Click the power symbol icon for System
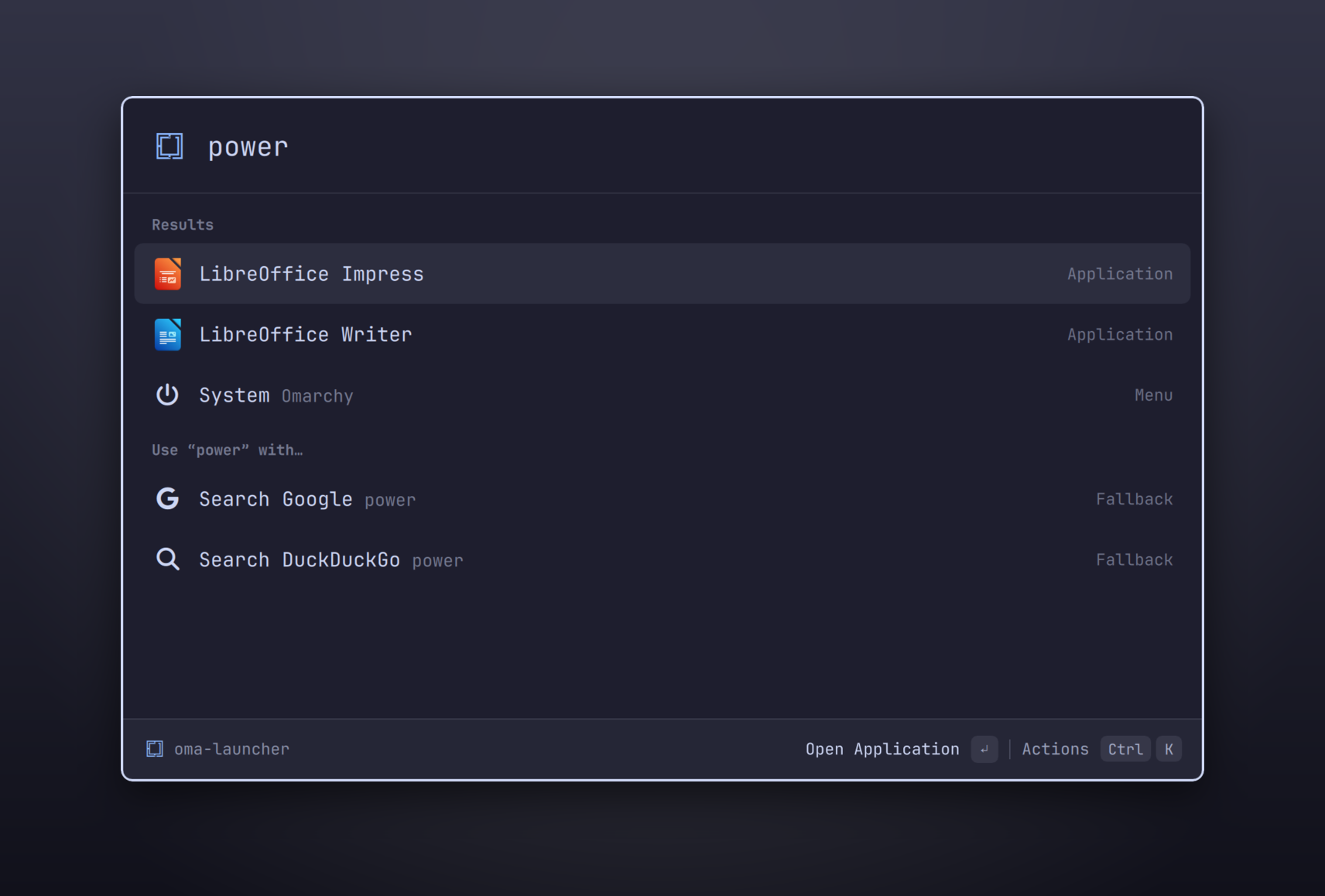The image size is (1325, 896). tap(167, 395)
